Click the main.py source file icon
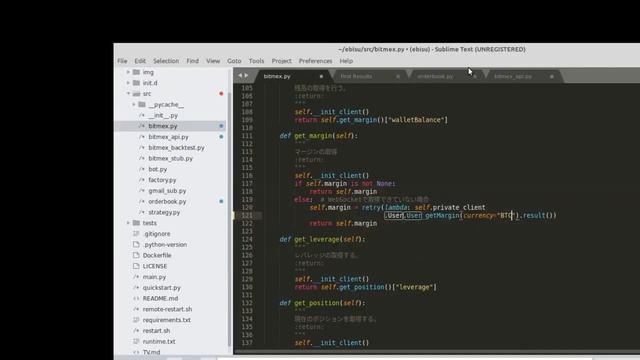The image size is (640, 360). (x=136, y=277)
